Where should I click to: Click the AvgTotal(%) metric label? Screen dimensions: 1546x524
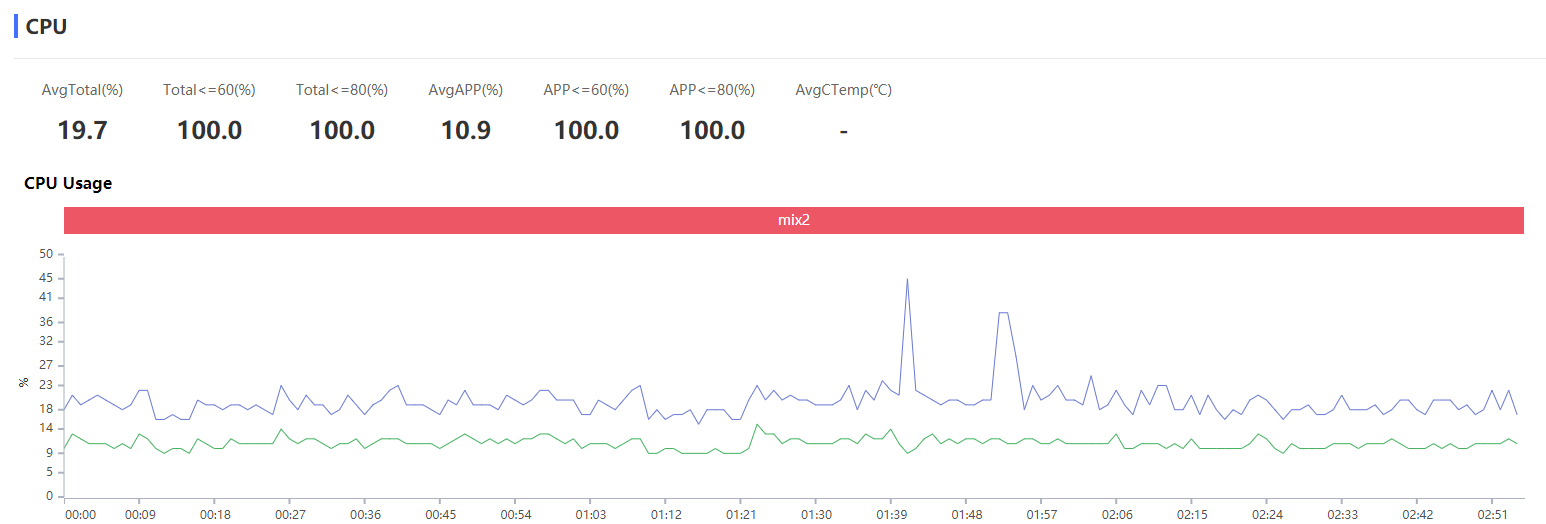[82, 90]
